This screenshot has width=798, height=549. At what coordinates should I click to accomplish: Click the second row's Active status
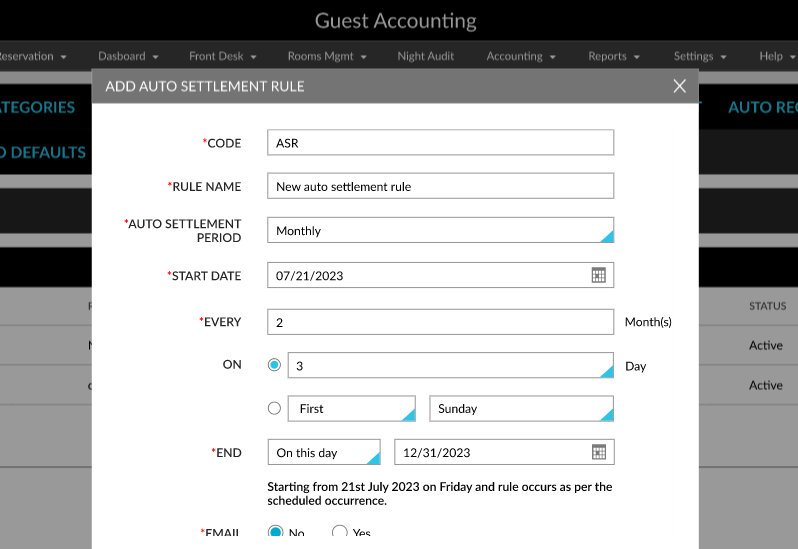[x=765, y=385]
